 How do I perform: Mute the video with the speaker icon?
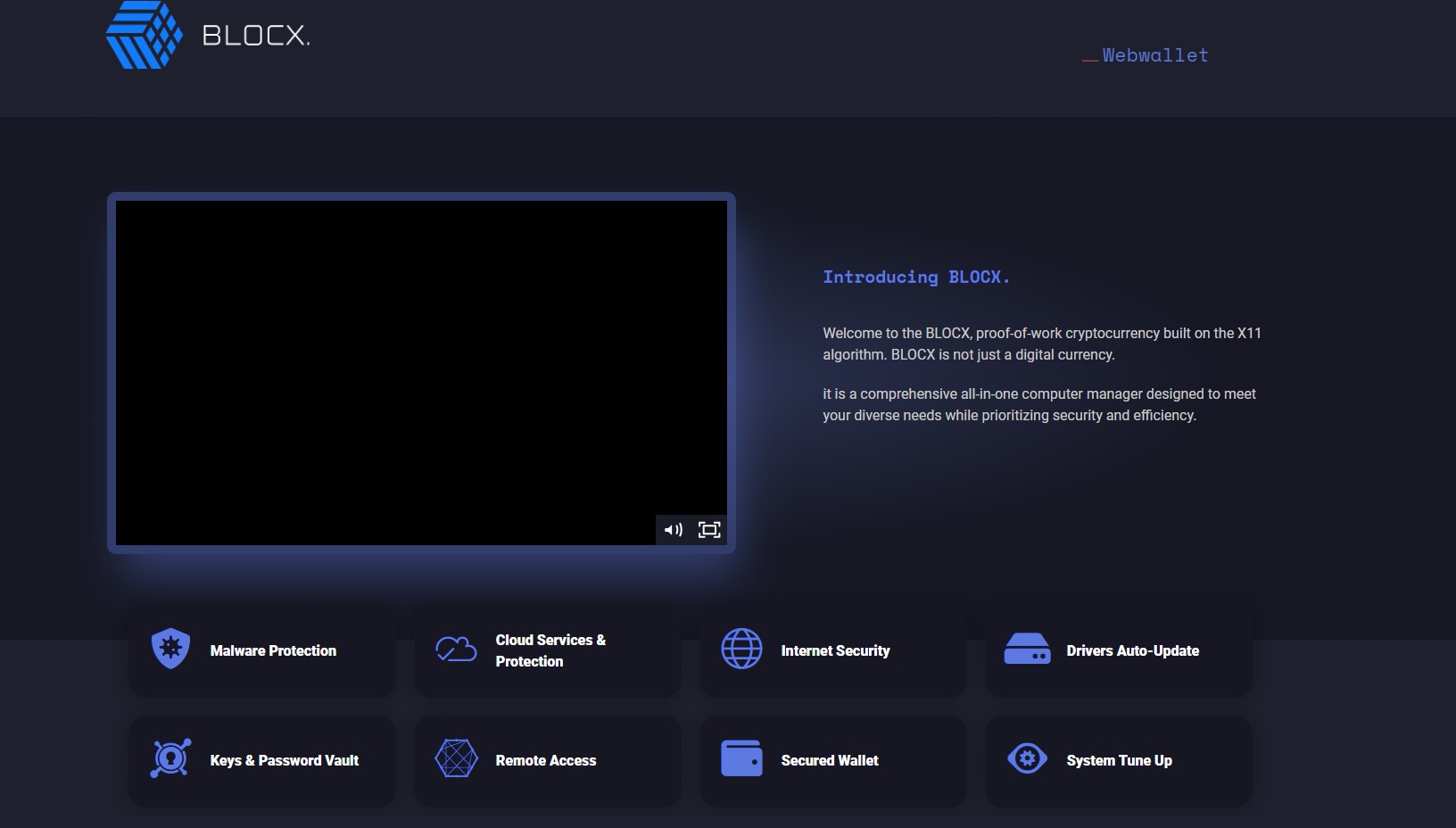[674, 530]
